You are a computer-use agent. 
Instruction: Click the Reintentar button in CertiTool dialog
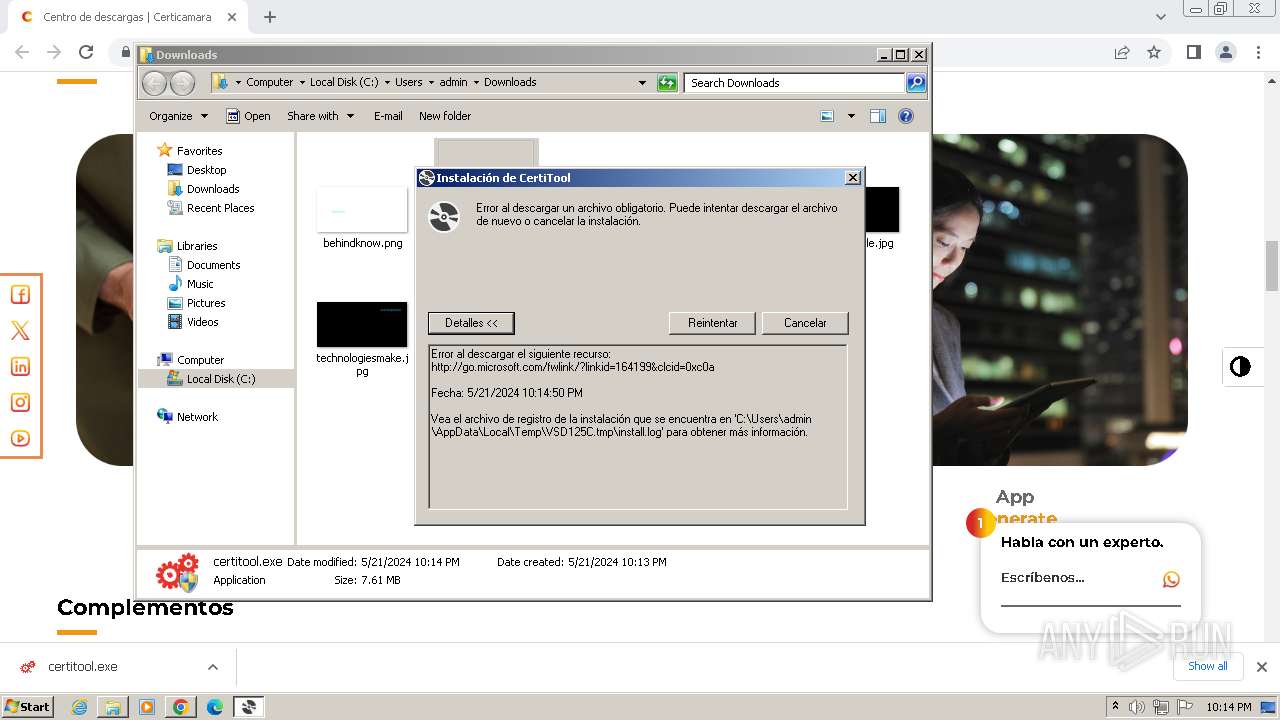click(713, 323)
